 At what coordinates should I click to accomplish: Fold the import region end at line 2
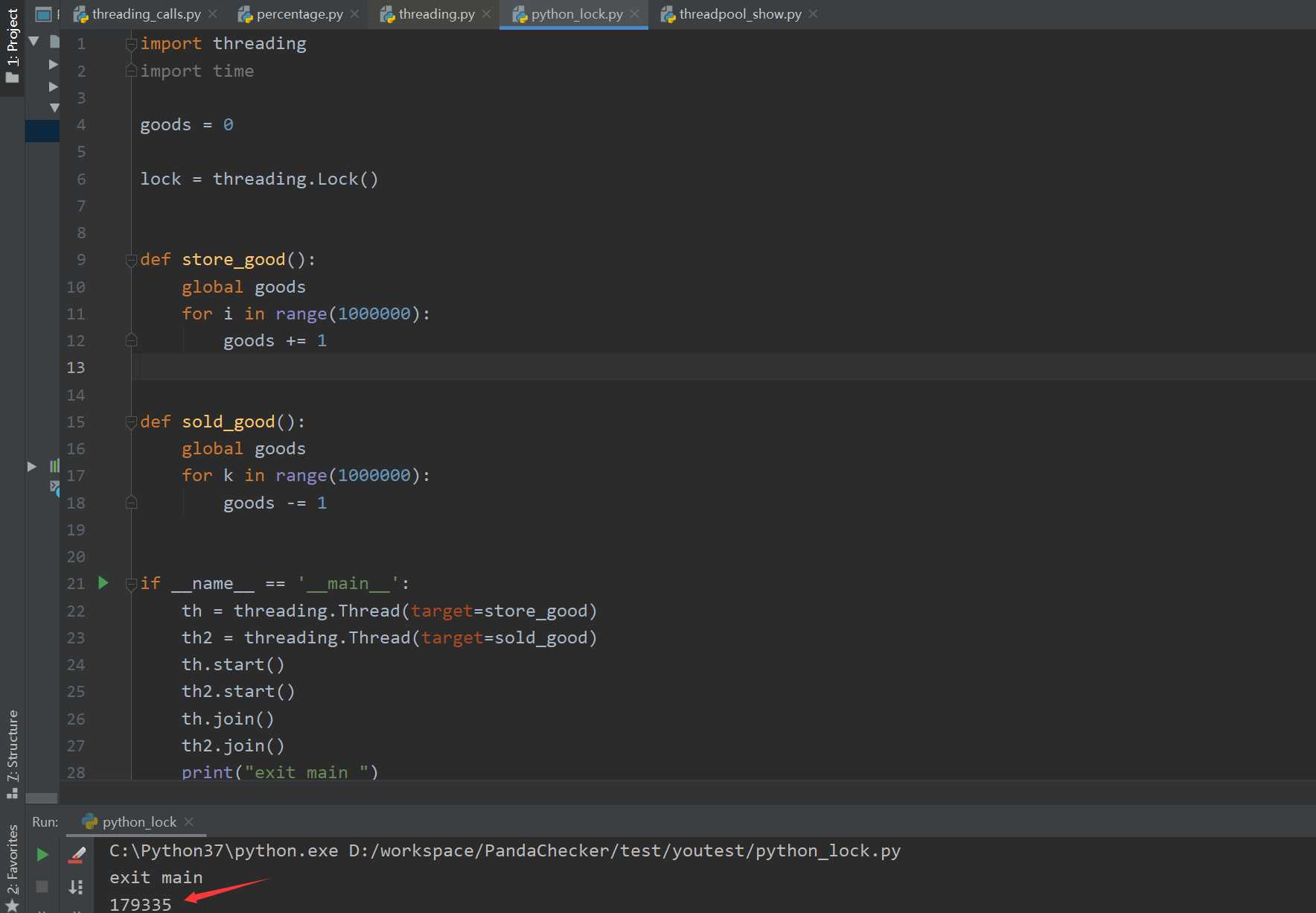131,71
